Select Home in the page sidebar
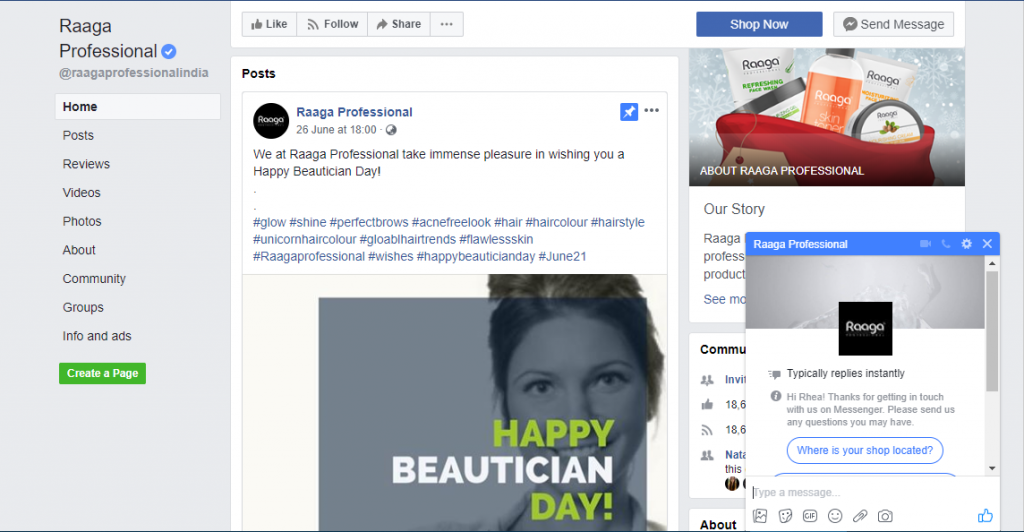 pos(138,106)
